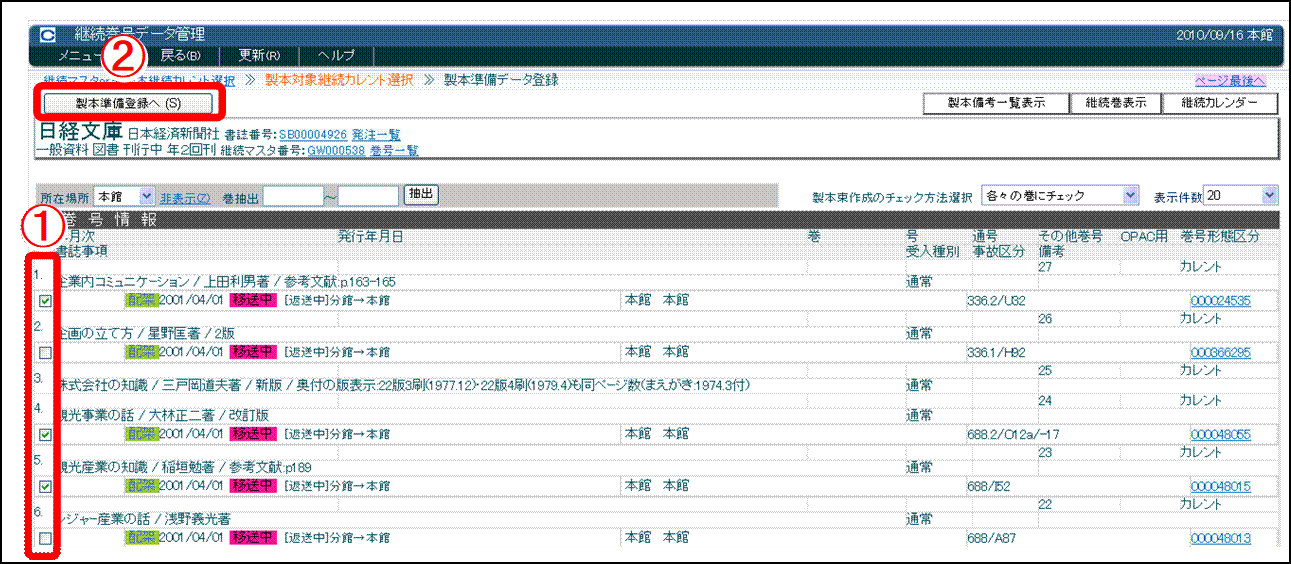Open the 表示件数 dropdown set to 20
Screen dimensions: 1291x564
[x=1241, y=196]
